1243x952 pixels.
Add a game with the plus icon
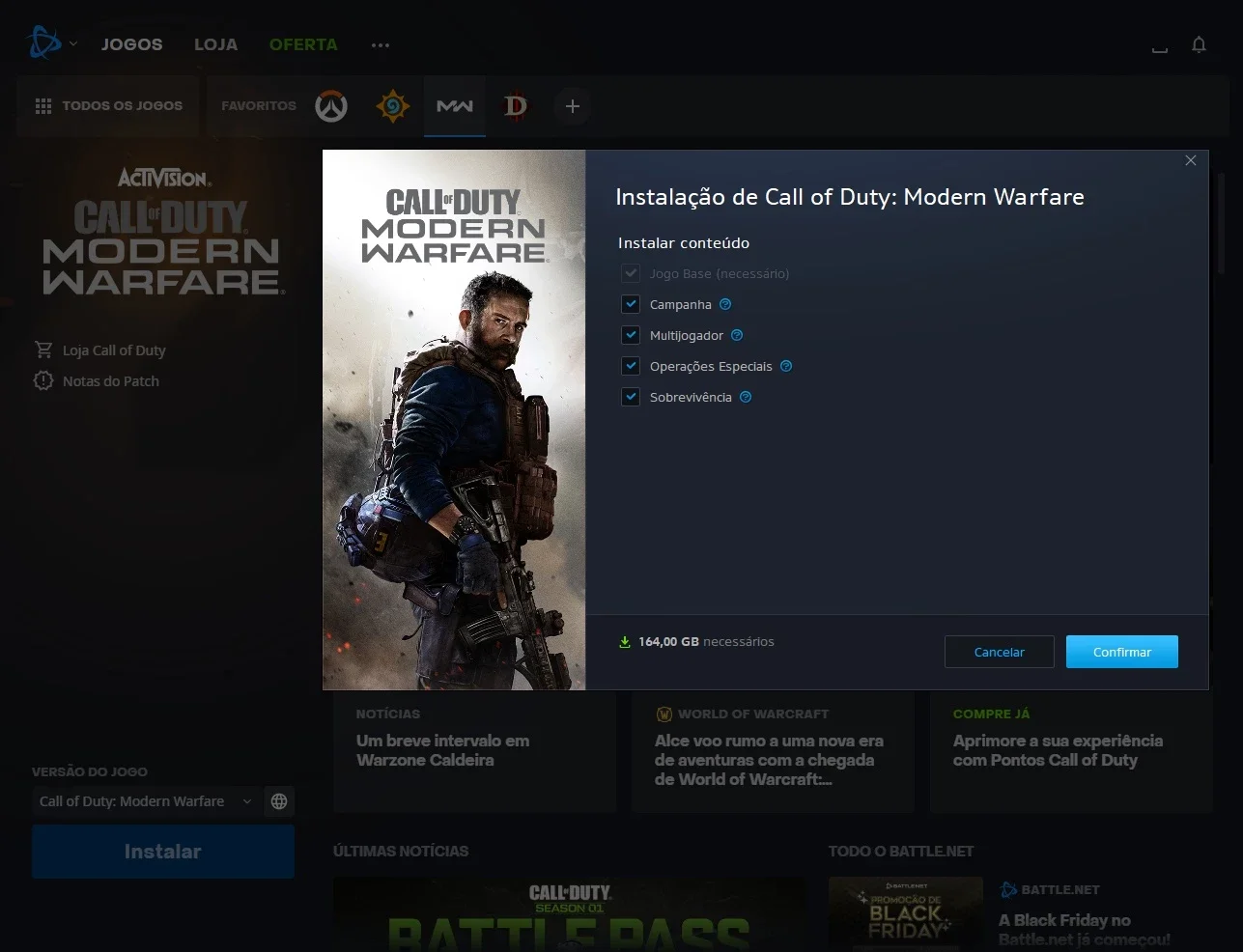573,106
